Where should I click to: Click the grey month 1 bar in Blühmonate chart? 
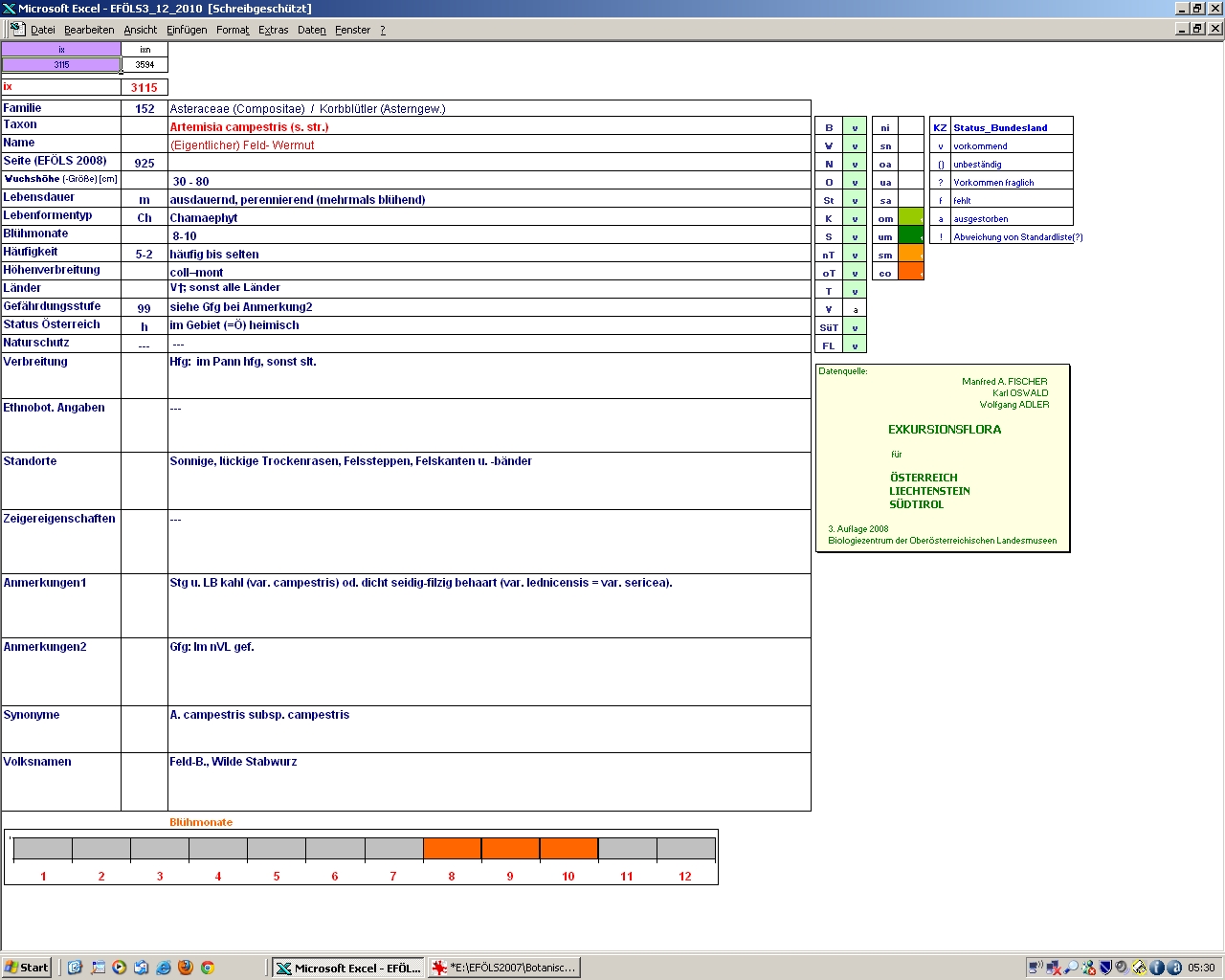(x=43, y=849)
